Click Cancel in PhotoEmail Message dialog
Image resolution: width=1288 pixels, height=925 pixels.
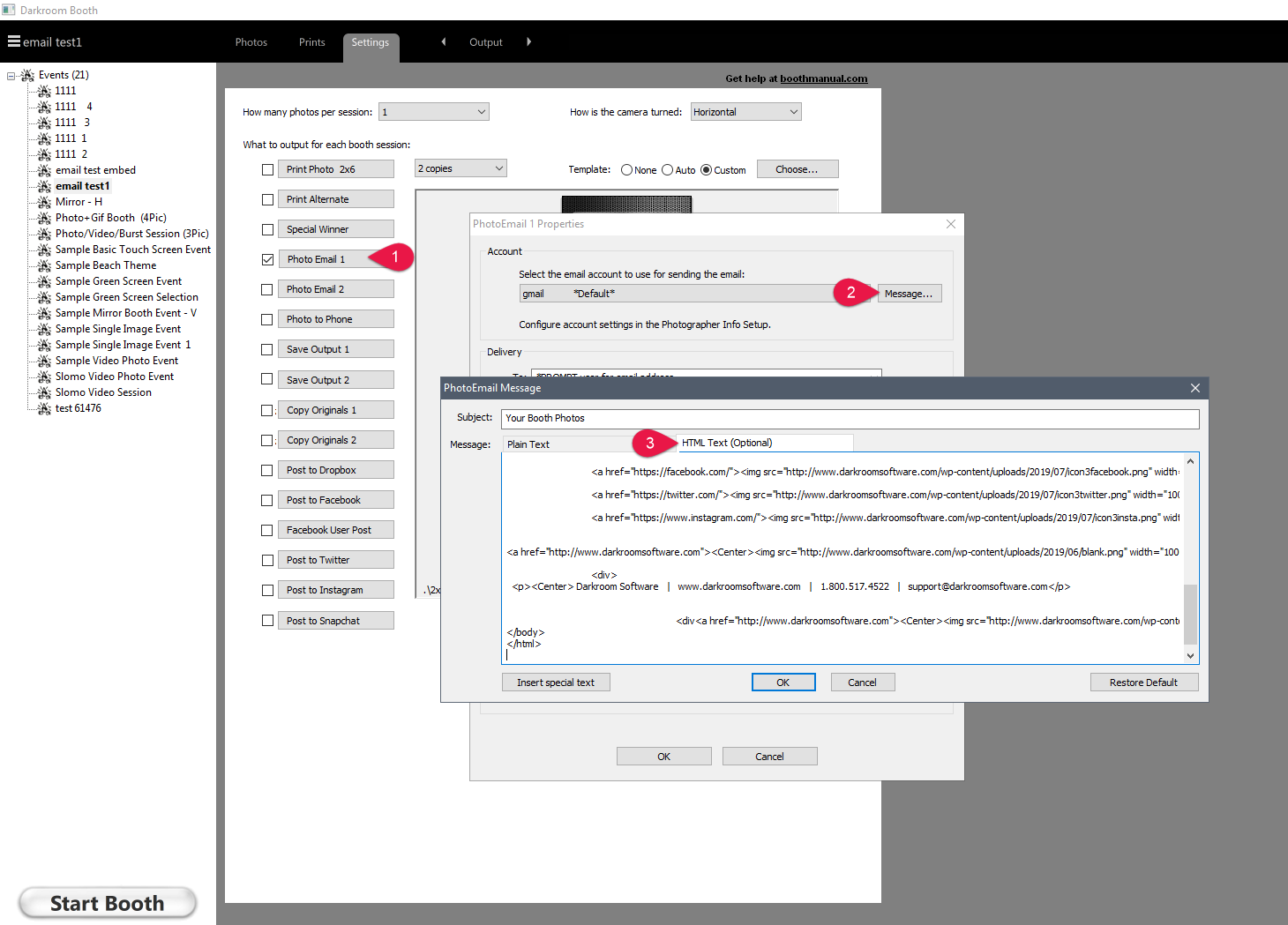pos(863,683)
